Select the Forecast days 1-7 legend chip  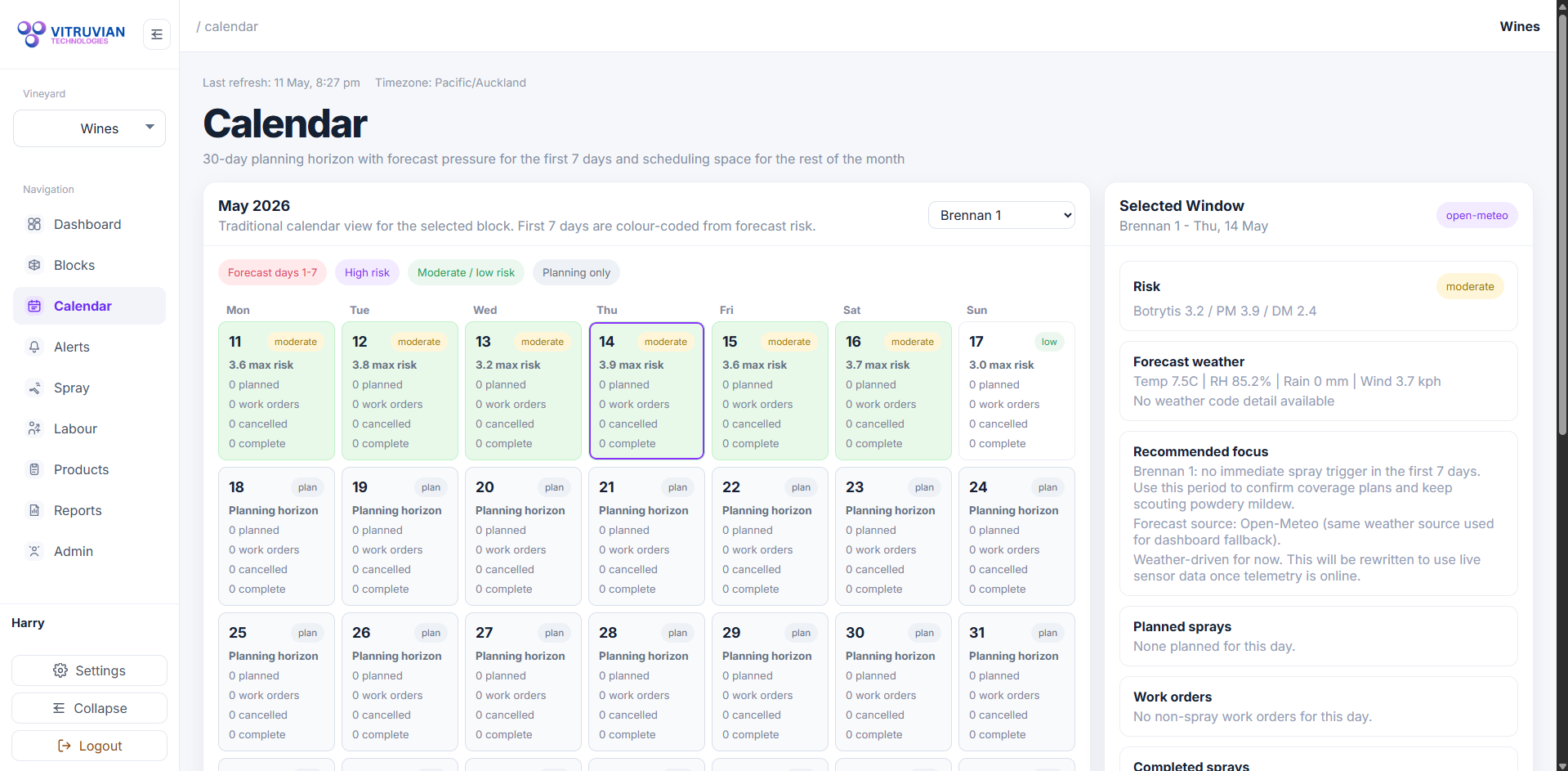[272, 272]
